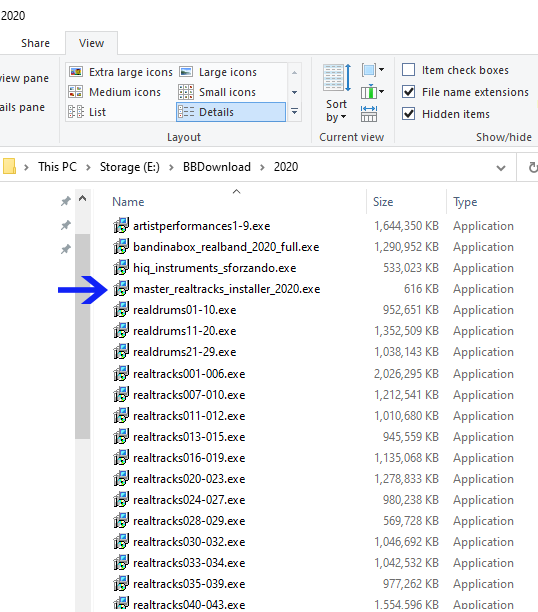Open the Group by dropdown icon
The image size is (538, 612).
(x=372, y=70)
